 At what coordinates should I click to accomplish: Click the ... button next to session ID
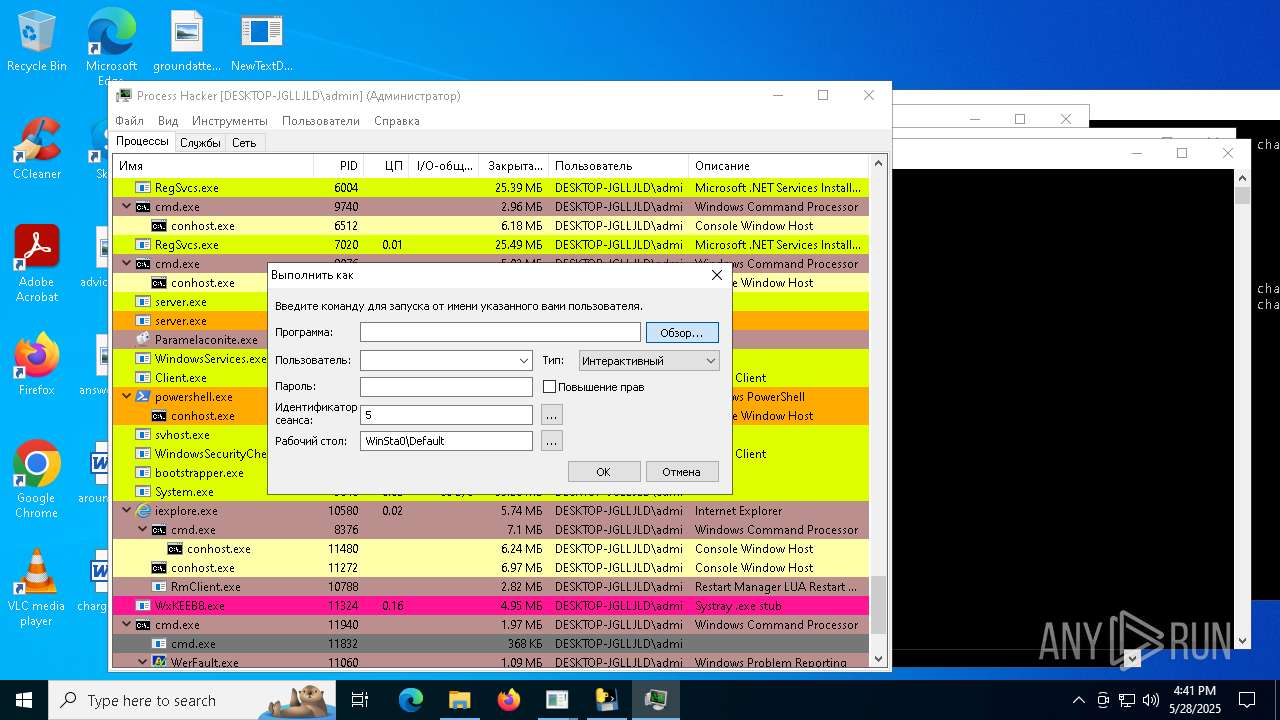coord(552,414)
